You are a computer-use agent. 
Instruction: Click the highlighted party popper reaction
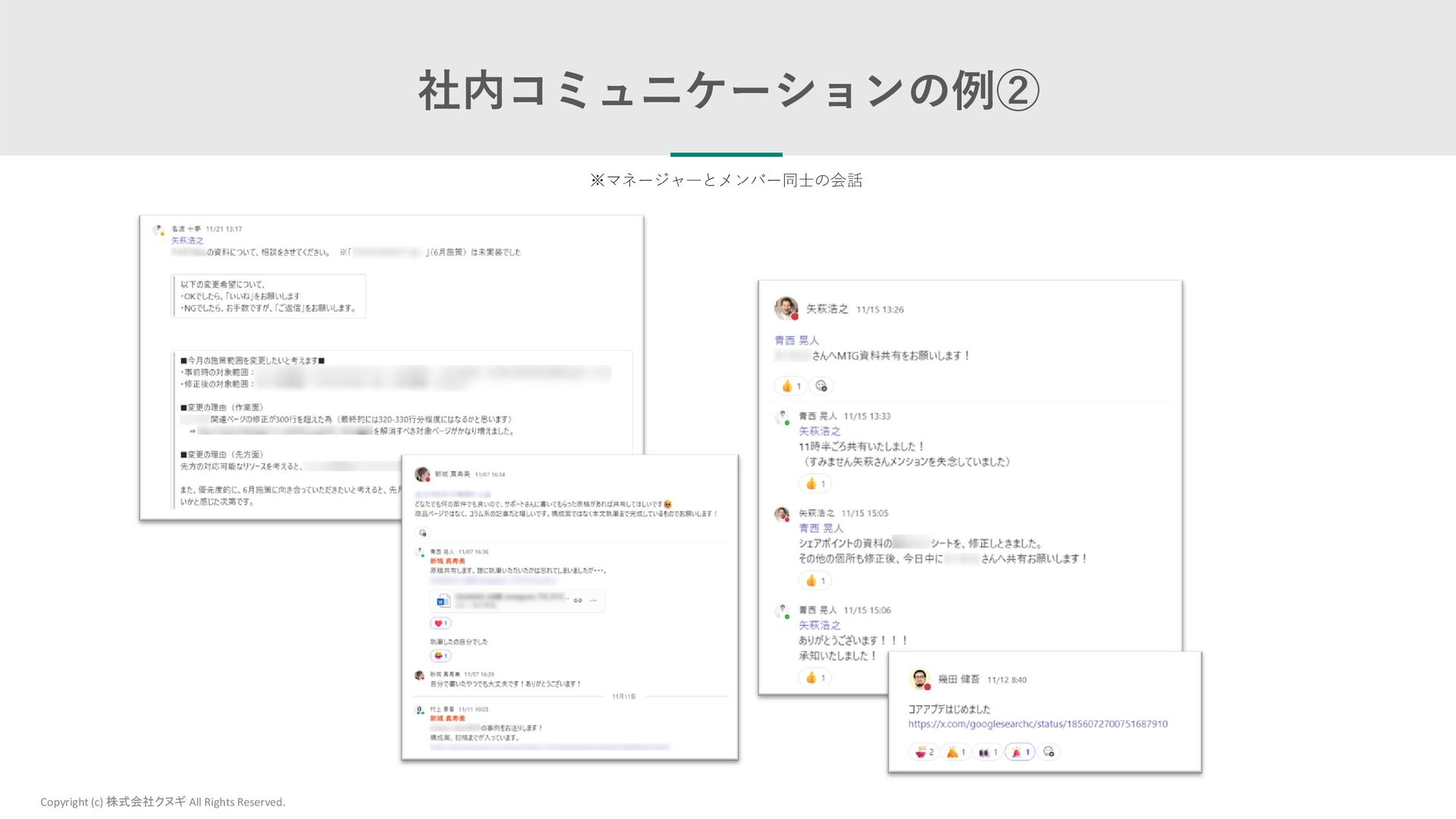pyautogui.click(x=1020, y=752)
